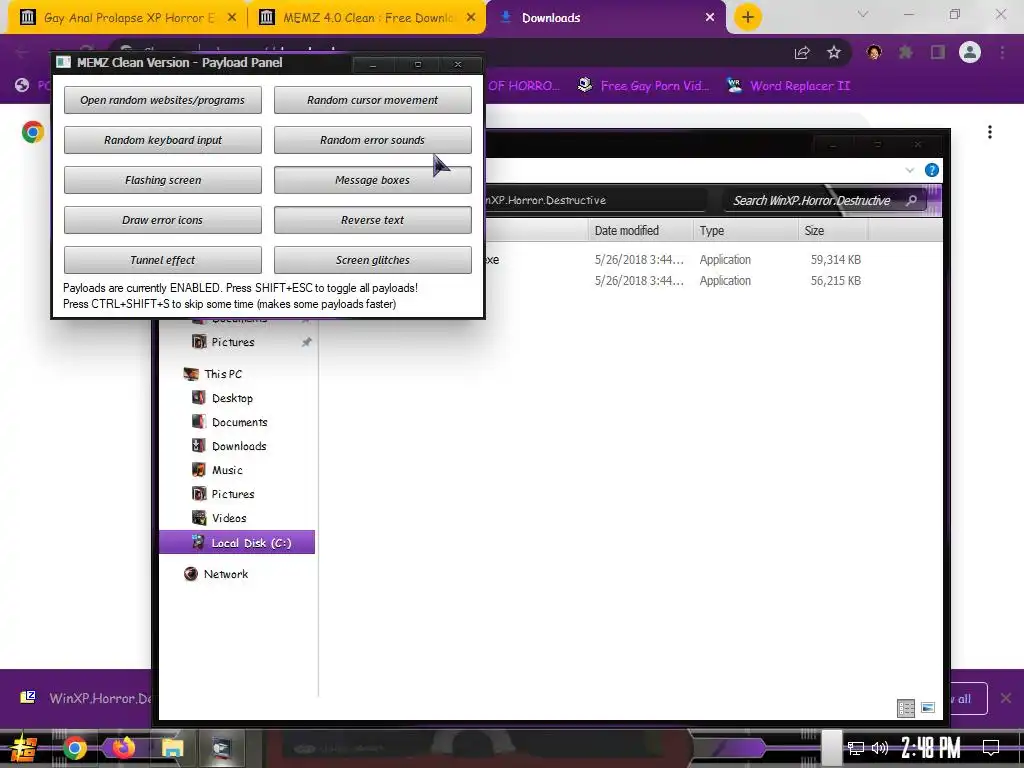Open the OF HORRO... bookmark
Image resolution: width=1024 pixels, height=768 pixels.
tap(524, 86)
